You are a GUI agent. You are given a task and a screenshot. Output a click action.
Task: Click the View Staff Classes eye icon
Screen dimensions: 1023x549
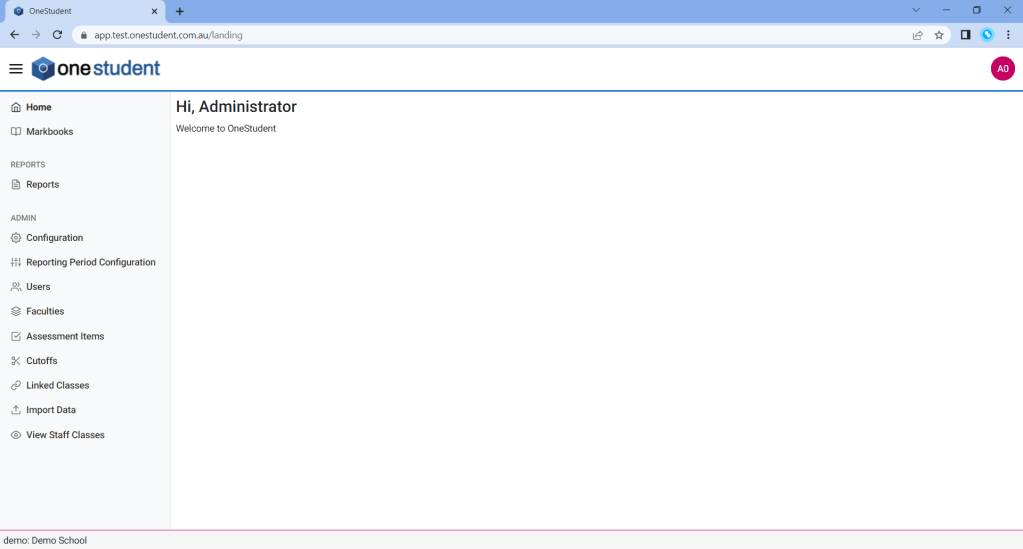[x=16, y=435]
